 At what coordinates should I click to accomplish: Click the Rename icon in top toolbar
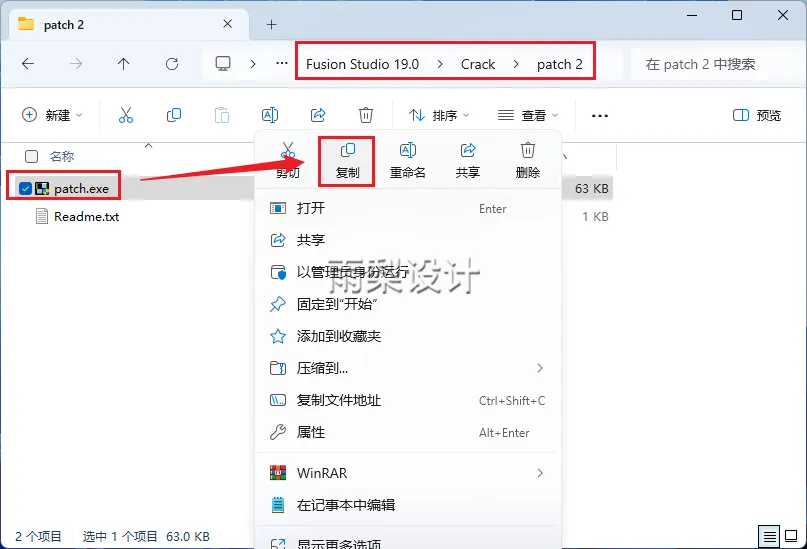click(x=270, y=115)
